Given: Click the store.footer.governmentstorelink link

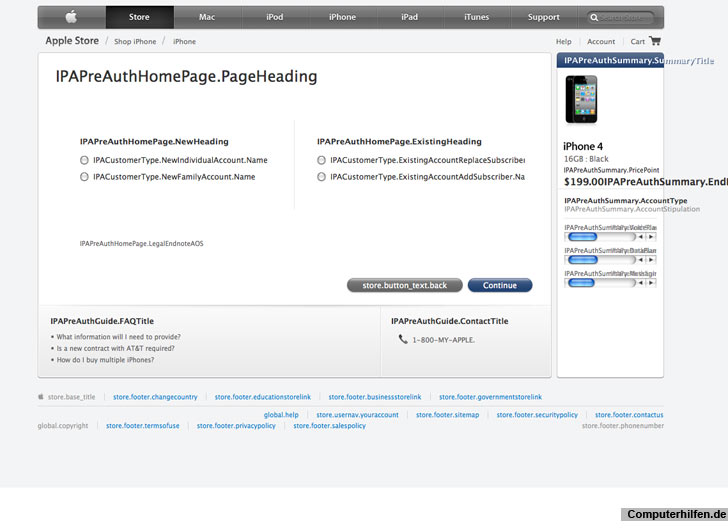Looking at the screenshot, I should coord(491,397).
